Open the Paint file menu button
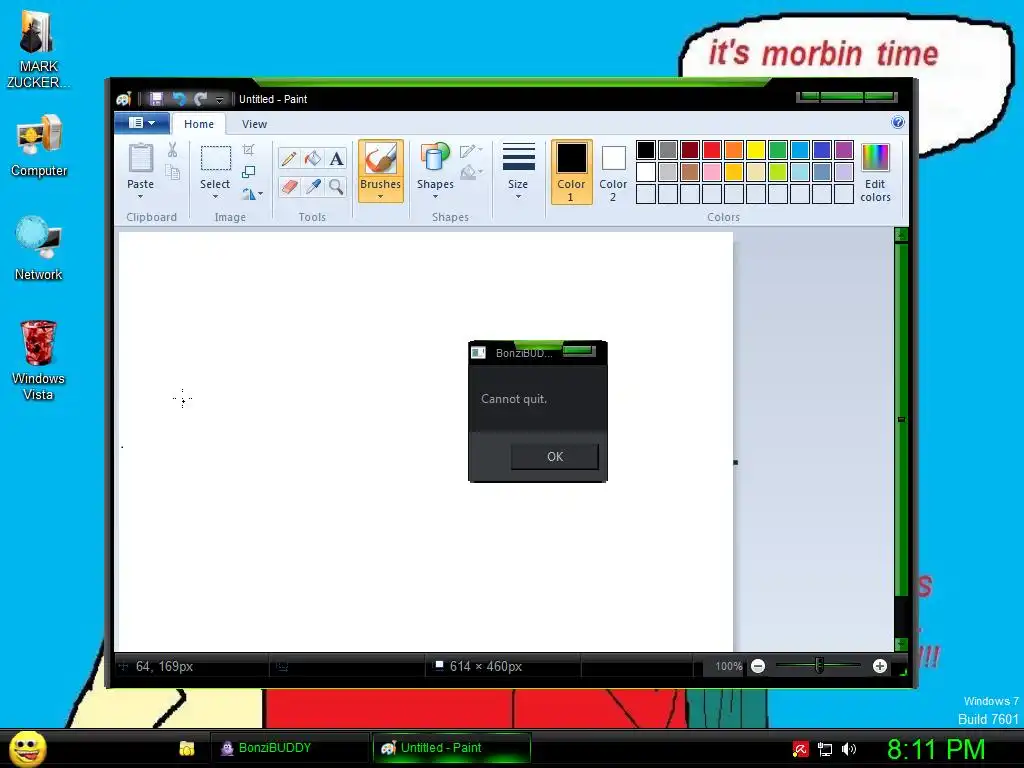This screenshot has height=768, width=1024. 142,123
